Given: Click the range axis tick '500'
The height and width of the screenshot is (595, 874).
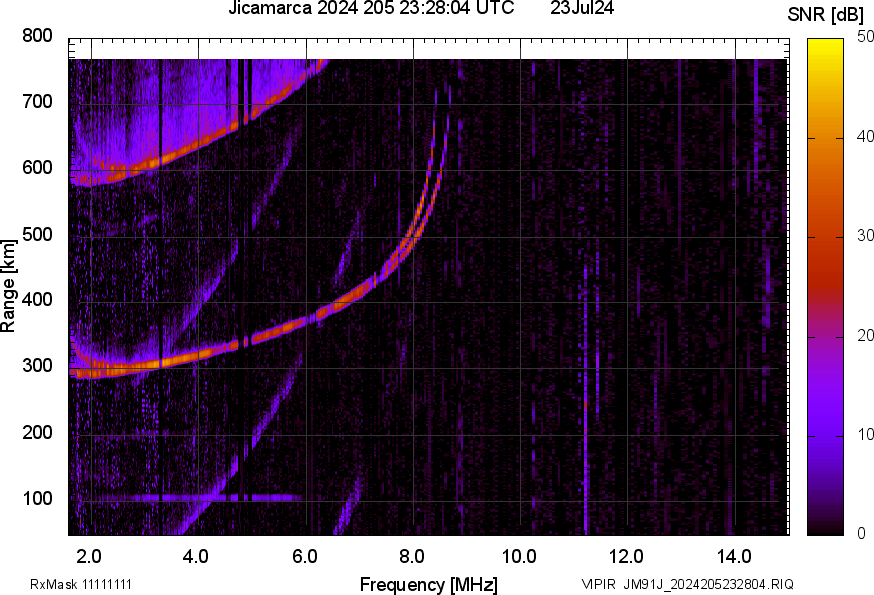Looking at the screenshot, I should point(37,234).
